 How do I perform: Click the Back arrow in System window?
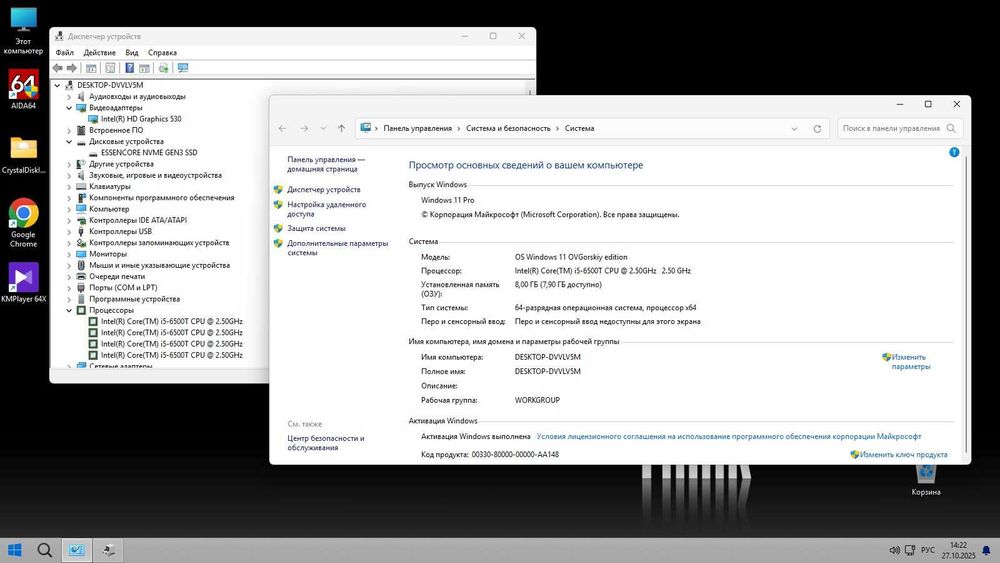tap(283, 128)
